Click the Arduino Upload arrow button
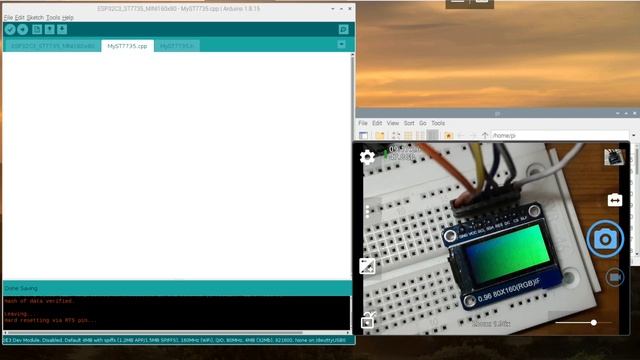Screen dimensions: 640x360 [23, 29]
